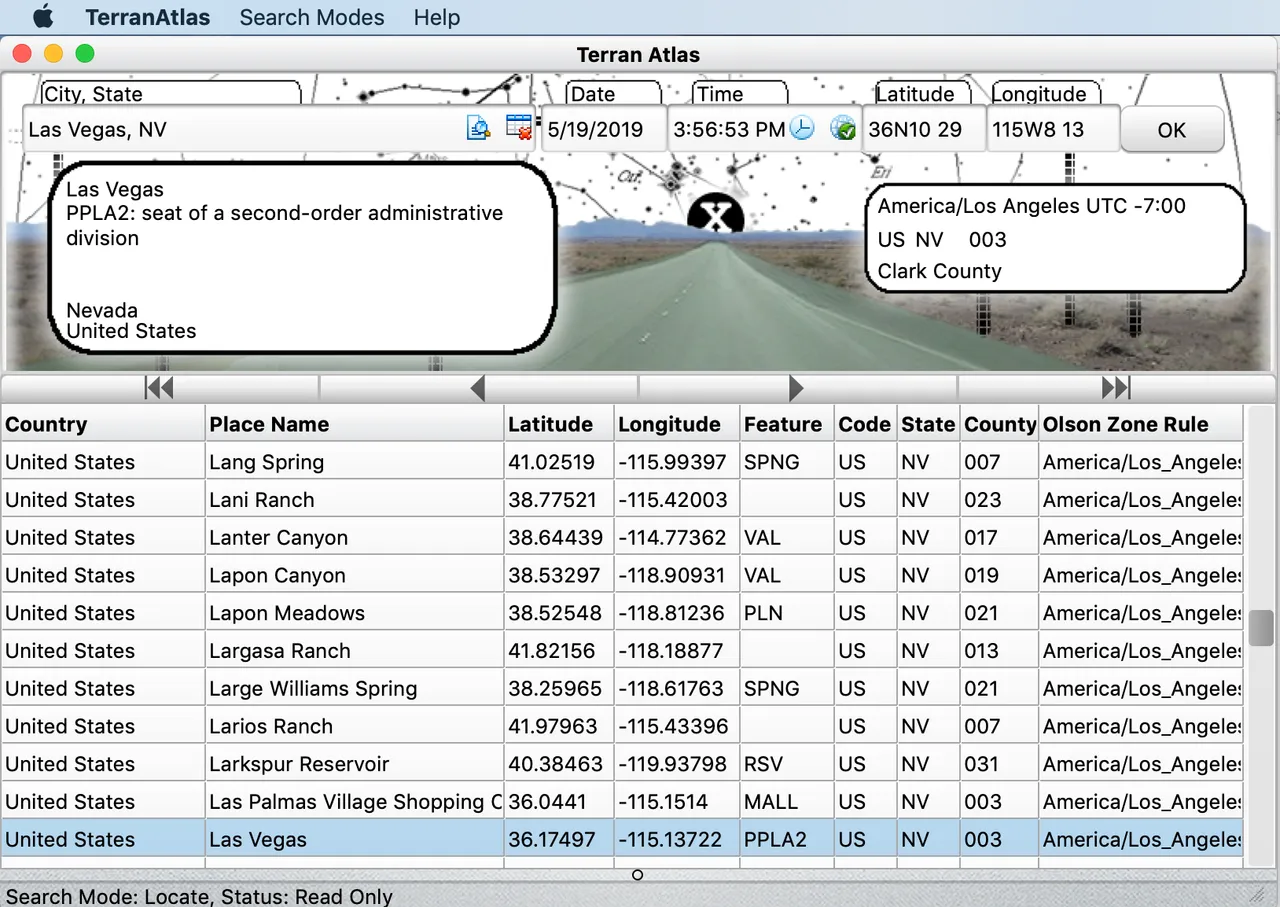Sort by the Latitude column header
The width and height of the screenshot is (1280, 907).
pyautogui.click(x=558, y=424)
